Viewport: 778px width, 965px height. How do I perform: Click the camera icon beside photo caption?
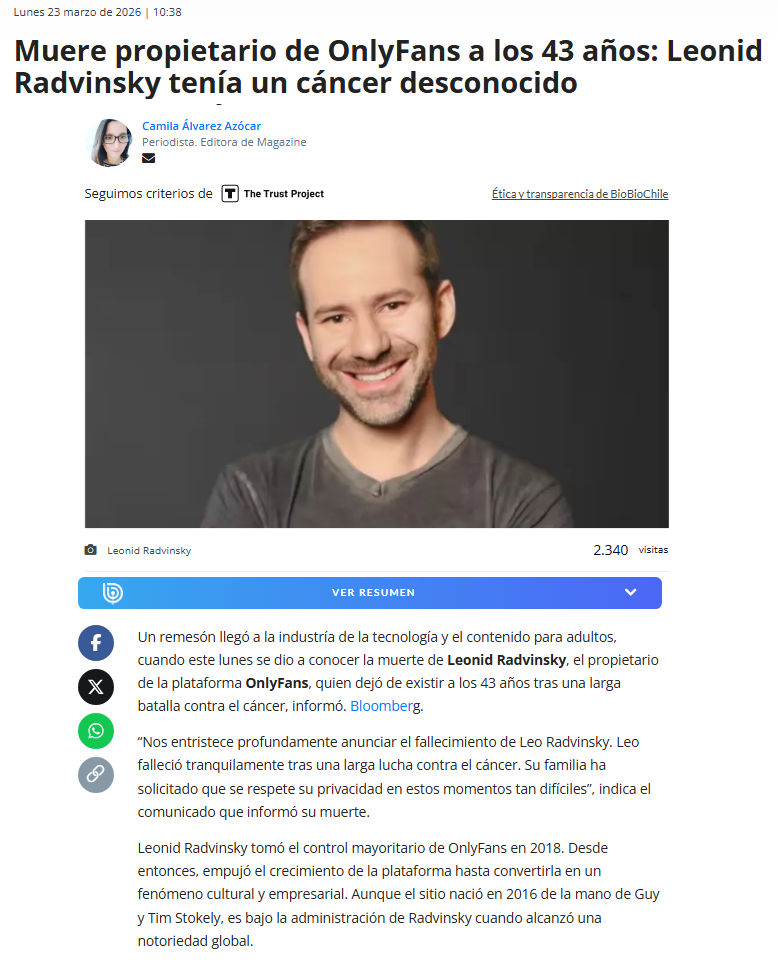point(90,550)
